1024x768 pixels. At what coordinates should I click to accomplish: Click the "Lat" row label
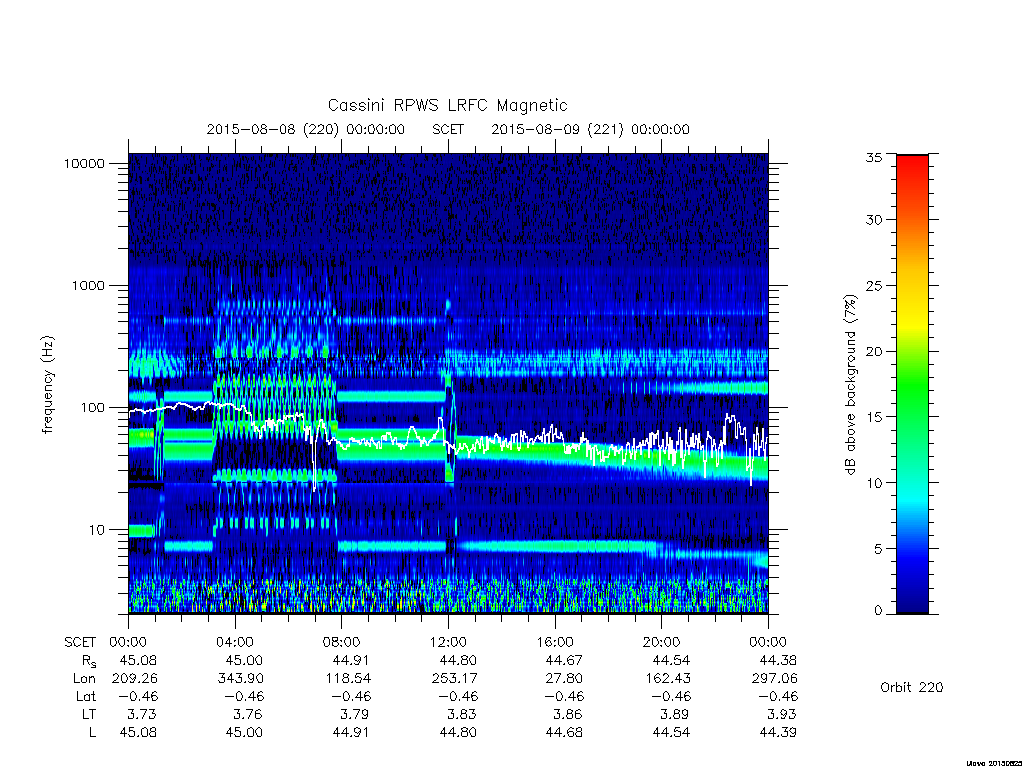(86, 696)
